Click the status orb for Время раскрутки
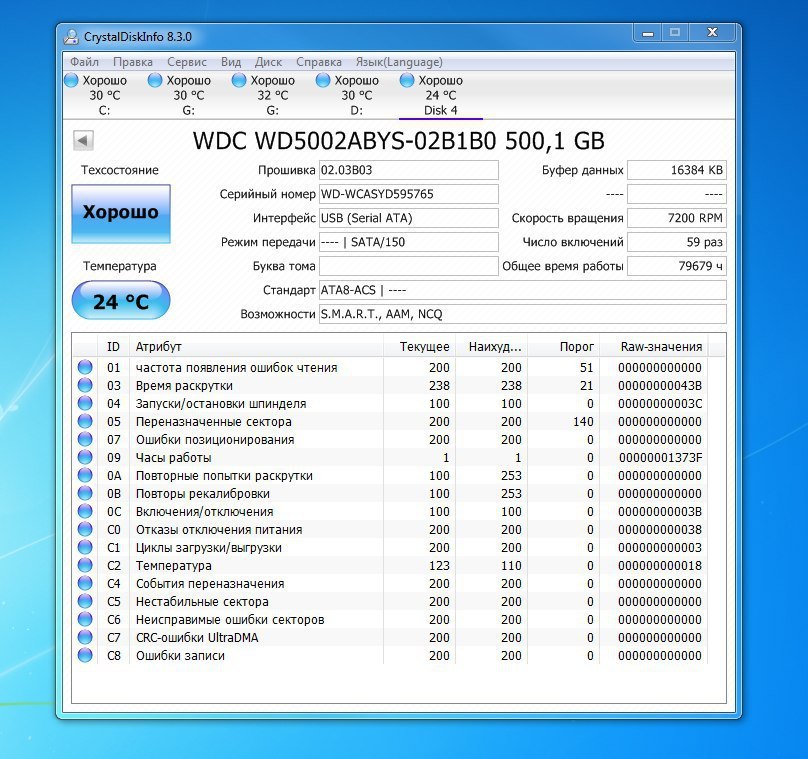 click(85, 385)
